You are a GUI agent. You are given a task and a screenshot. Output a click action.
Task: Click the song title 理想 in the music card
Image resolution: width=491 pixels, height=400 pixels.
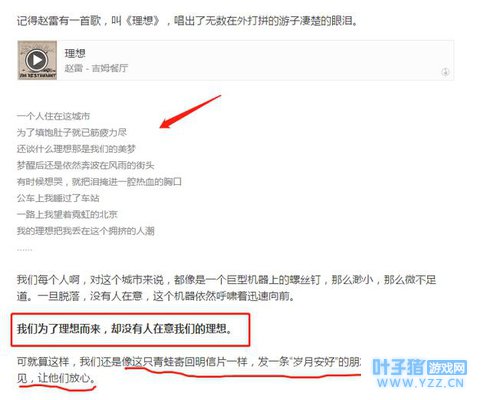click(75, 53)
